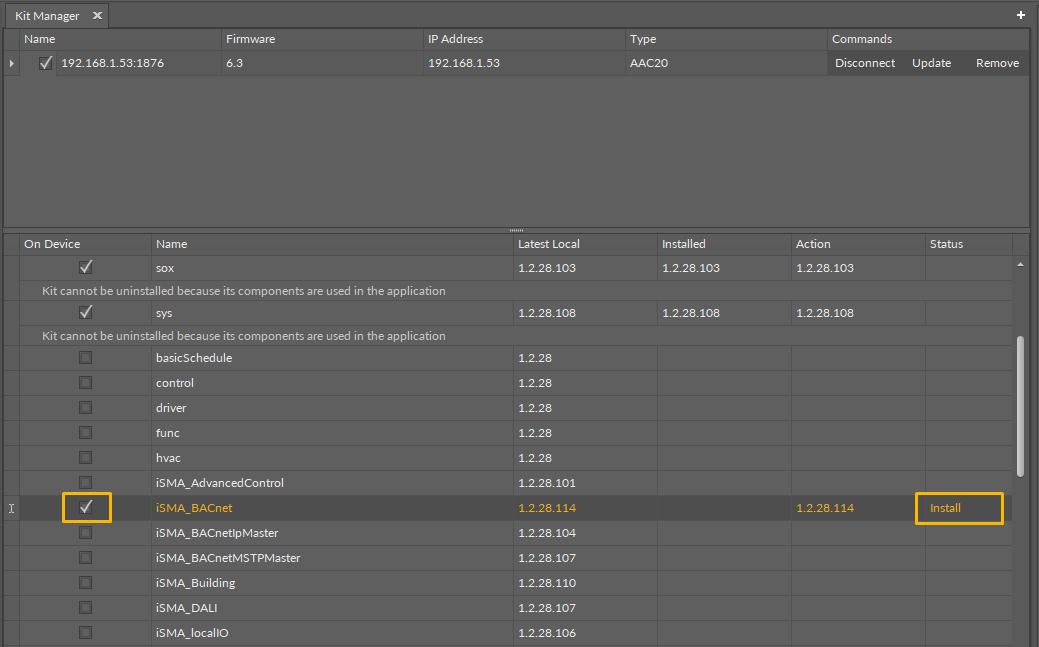
Task: Close the Kit Manager tab
Action: [x=97, y=16]
